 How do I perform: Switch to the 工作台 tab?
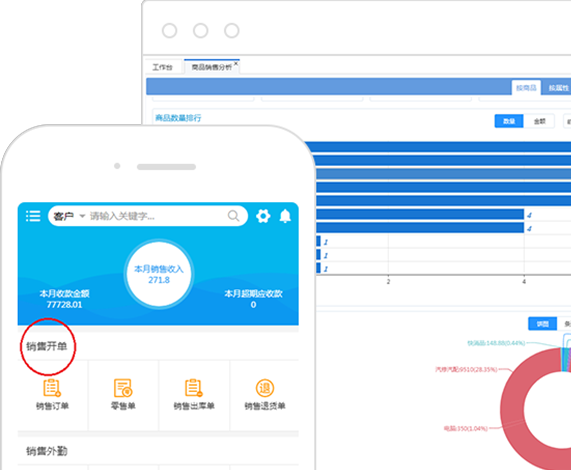[162, 67]
